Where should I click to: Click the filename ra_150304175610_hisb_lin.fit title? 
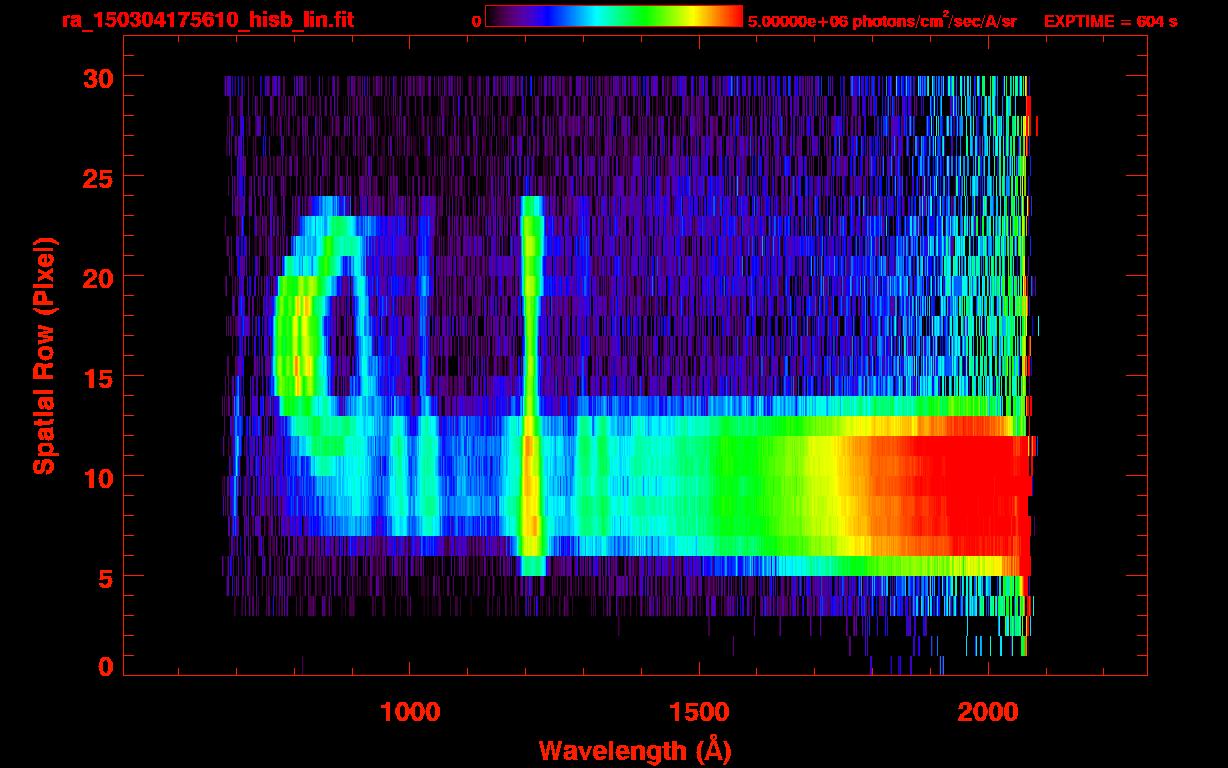coord(207,20)
